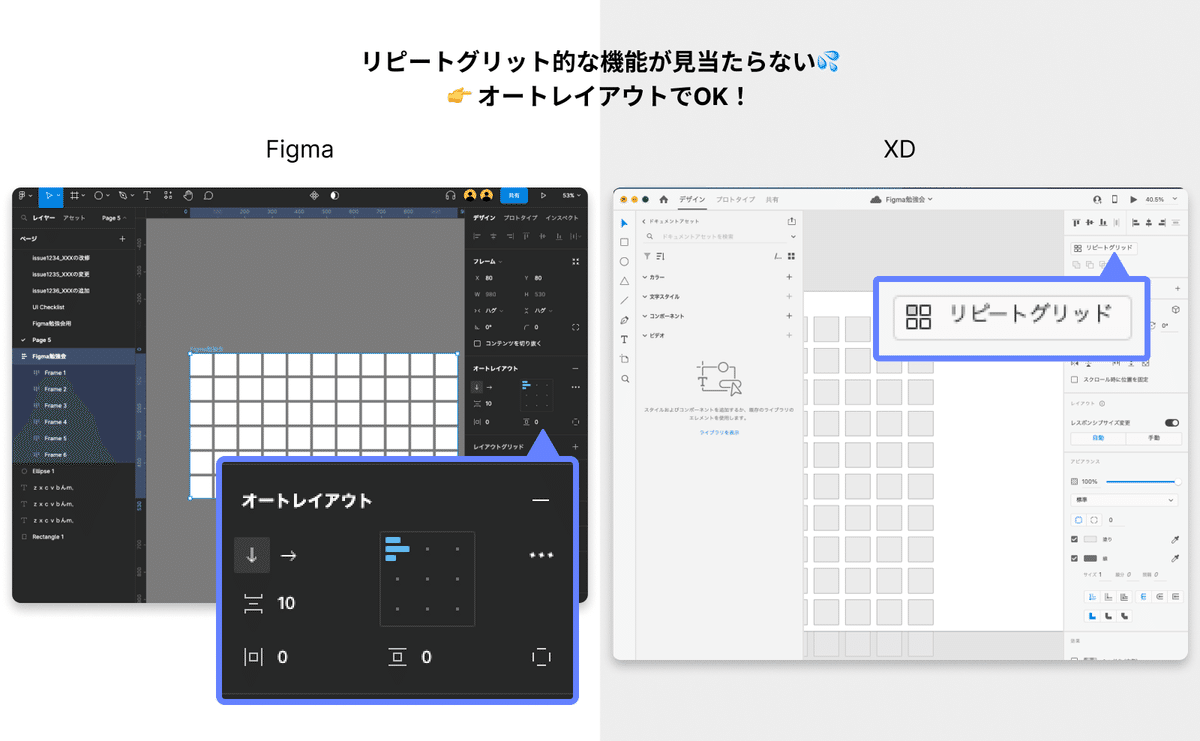1200x741 pixels.
Task: Enable コンテンツを切り抜く checkbox in Figma
Action: click(x=477, y=343)
